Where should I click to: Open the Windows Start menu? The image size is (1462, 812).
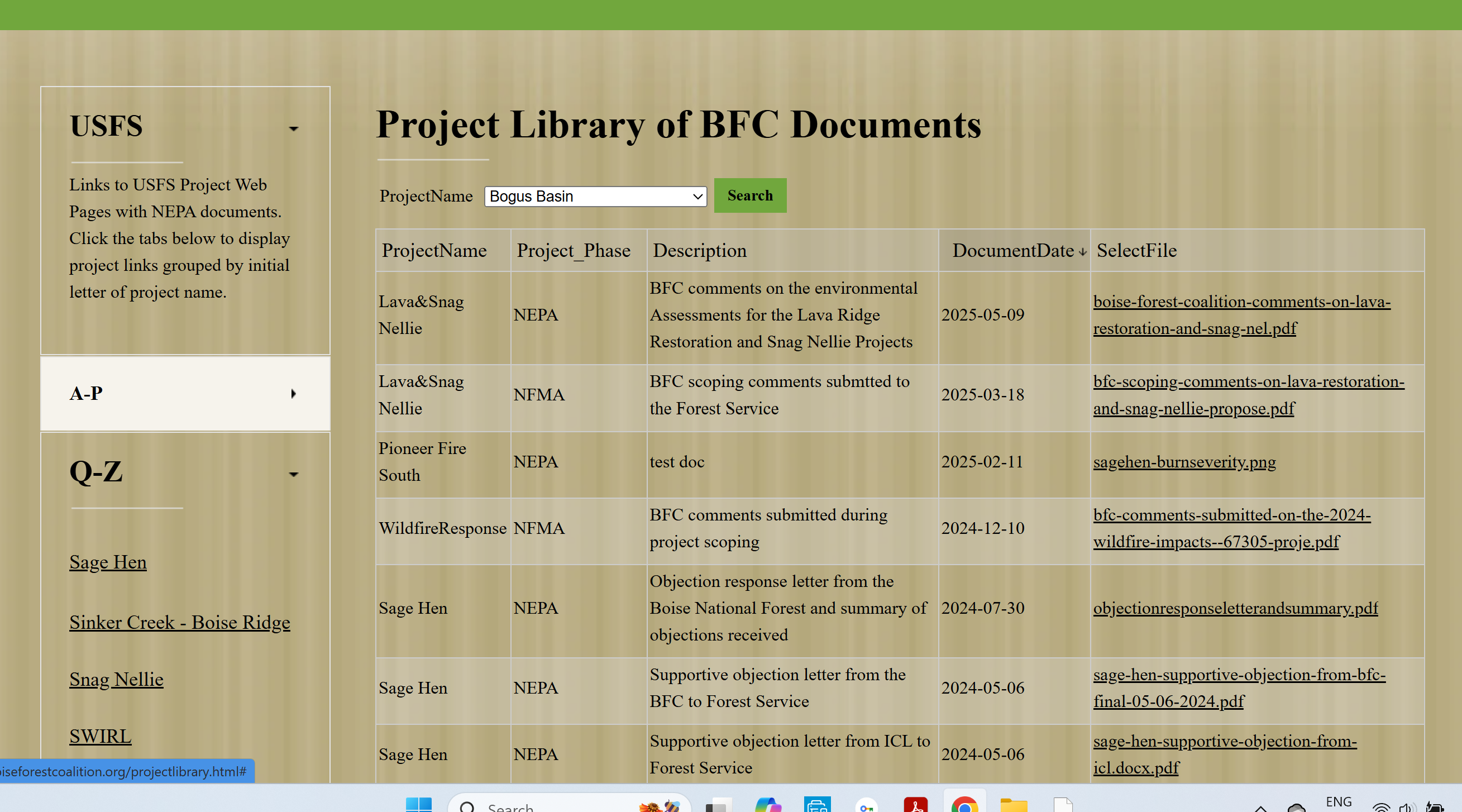pos(419,806)
